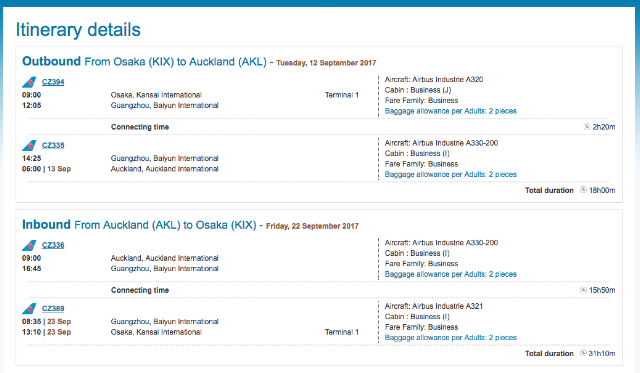Click airline logo beside CZ389
The height and width of the screenshot is (373, 640).
pos(29,309)
